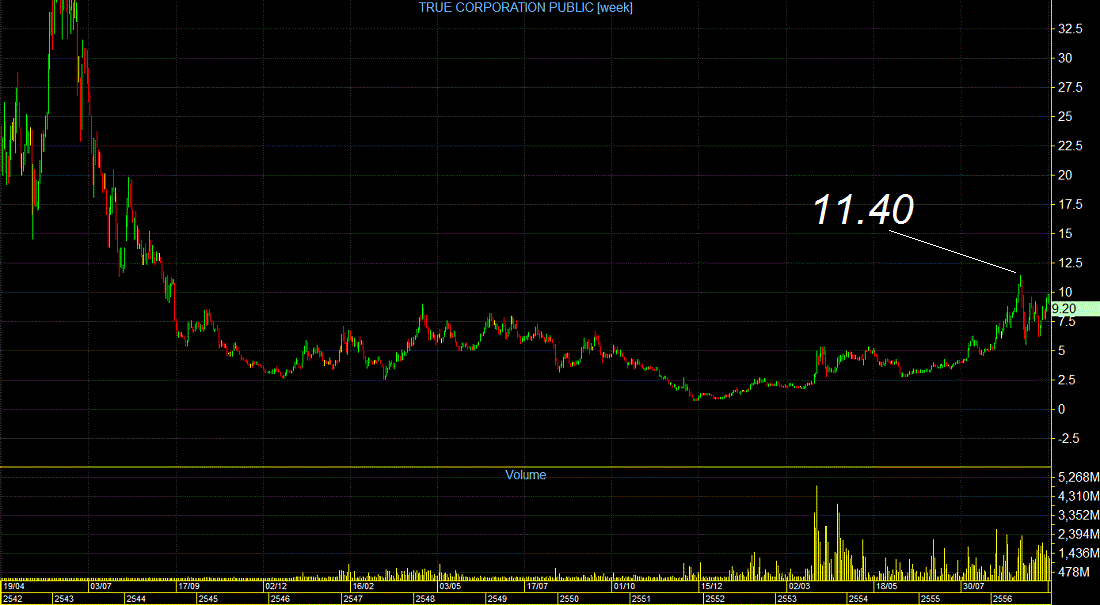Screen dimensions: 1100x605
Task: Click the 02/03 date marker
Action: point(799,586)
